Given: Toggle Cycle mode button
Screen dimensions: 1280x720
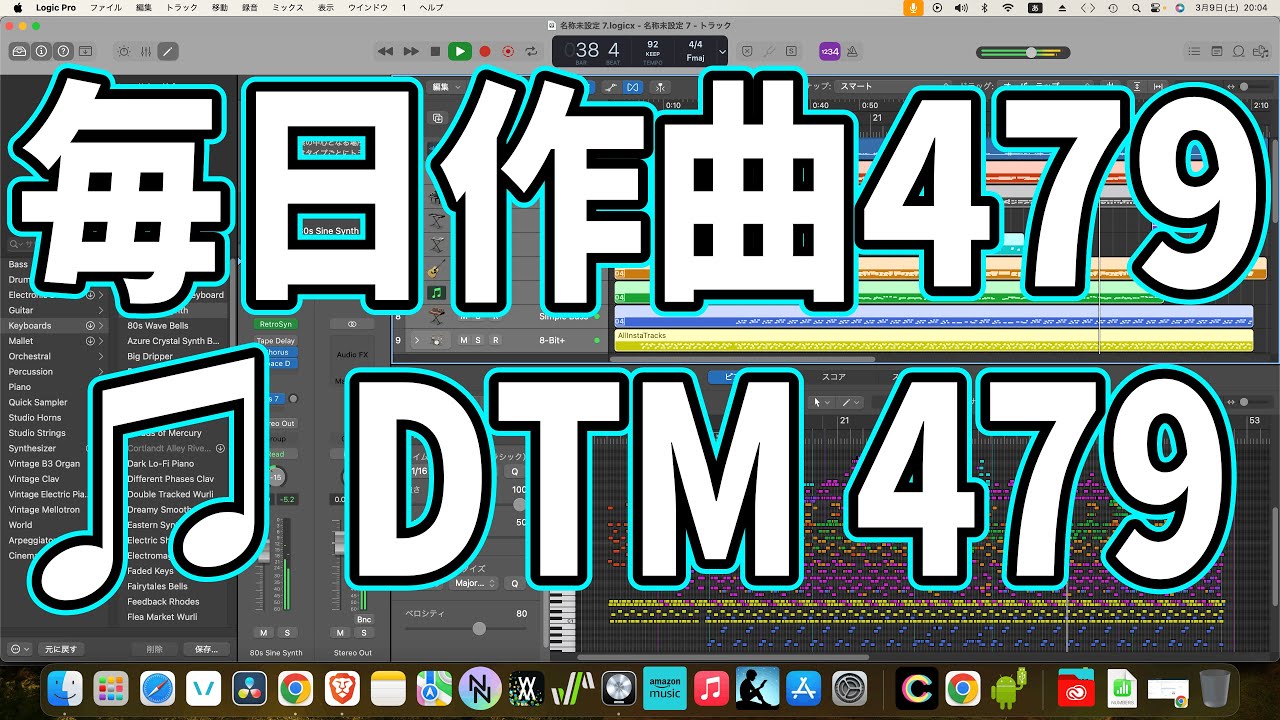Looking at the screenshot, I should click(x=531, y=51).
